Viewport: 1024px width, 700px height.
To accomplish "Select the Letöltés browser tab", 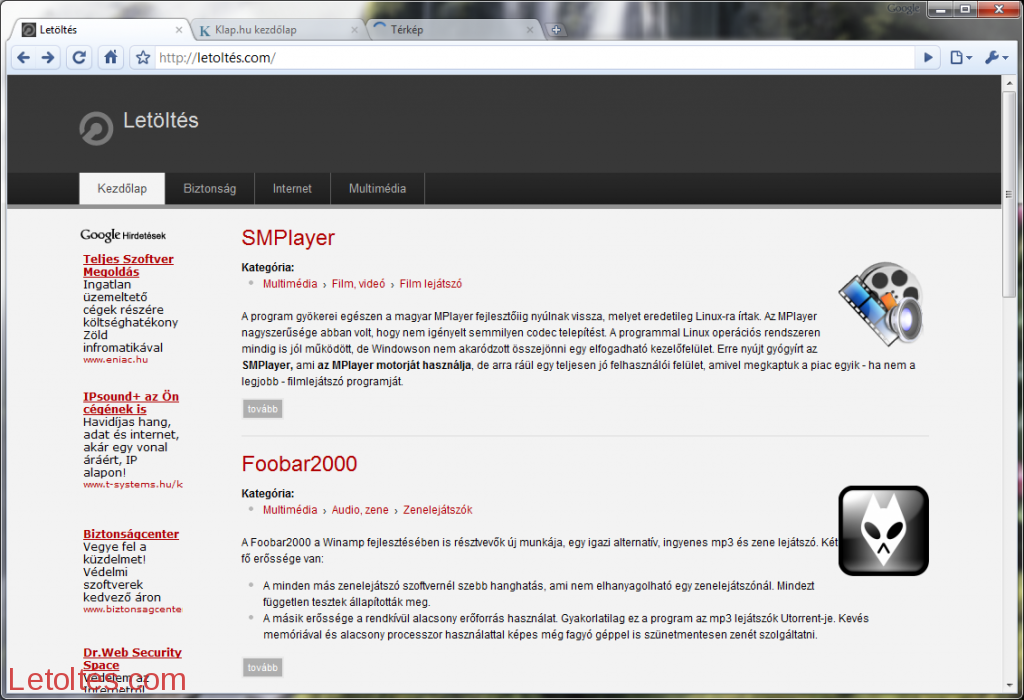I will pos(101,30).
